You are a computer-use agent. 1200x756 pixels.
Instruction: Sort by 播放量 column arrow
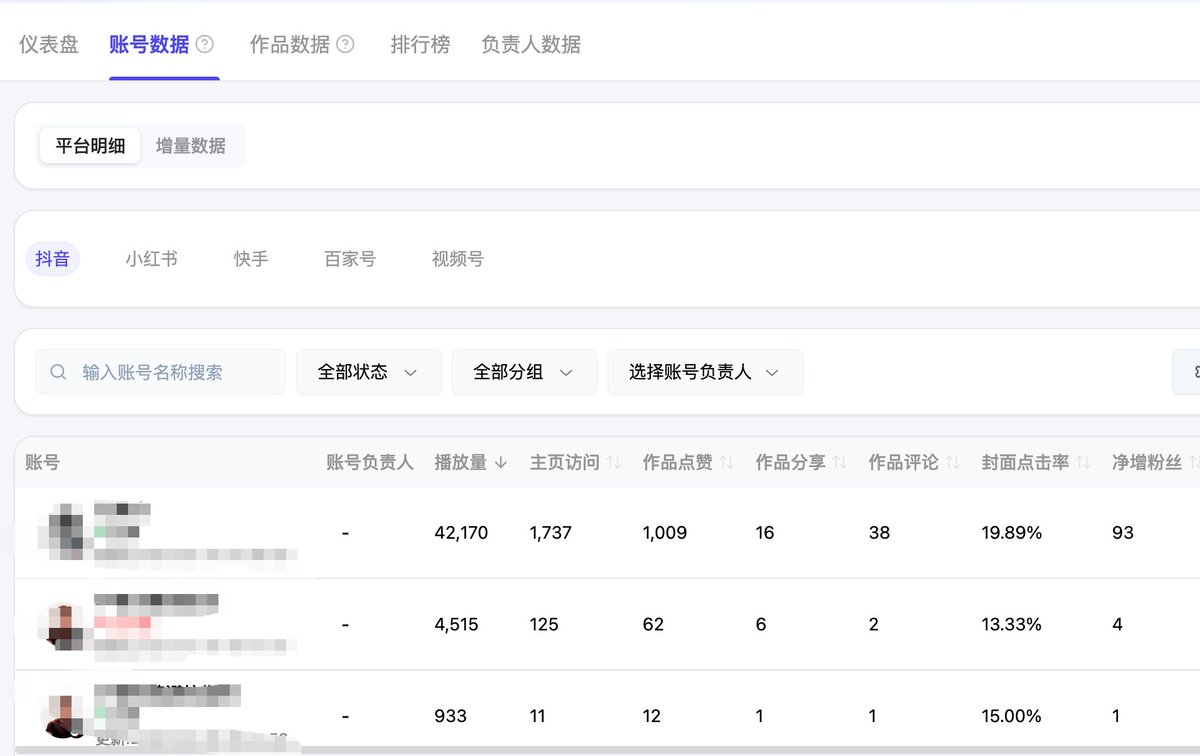pos(501,463)
